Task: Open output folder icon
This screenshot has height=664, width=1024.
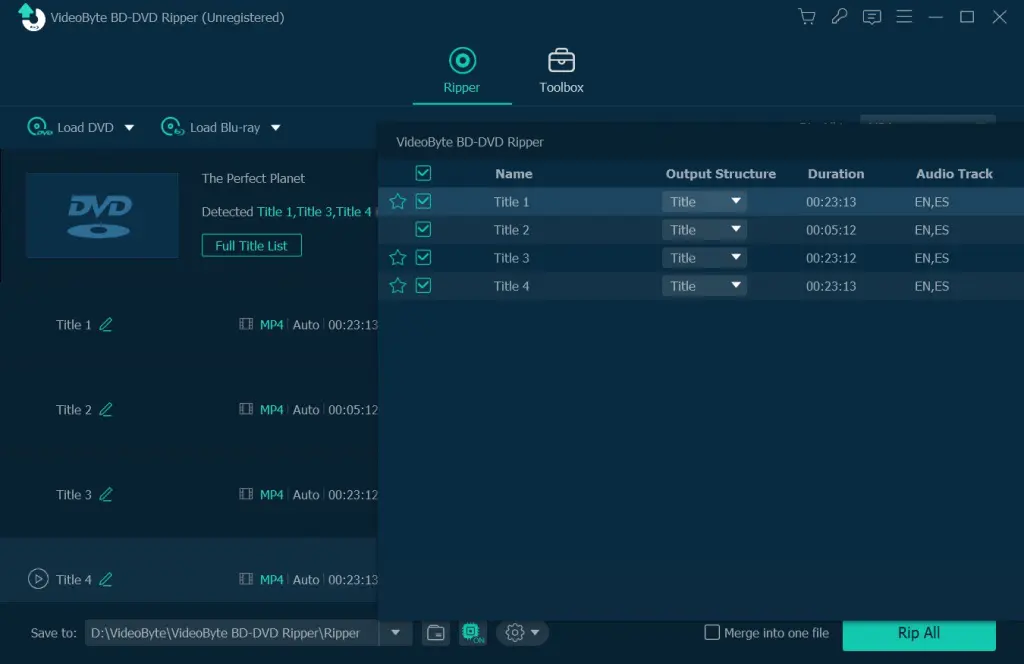Action: (x=436, y=633)
